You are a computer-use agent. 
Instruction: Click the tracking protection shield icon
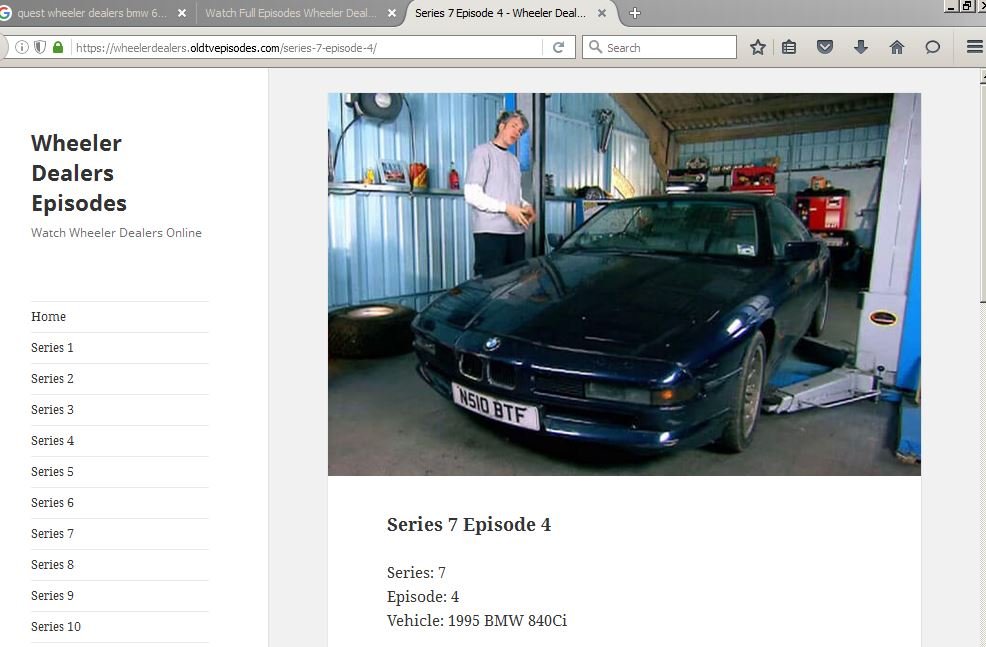coord(40,47)
